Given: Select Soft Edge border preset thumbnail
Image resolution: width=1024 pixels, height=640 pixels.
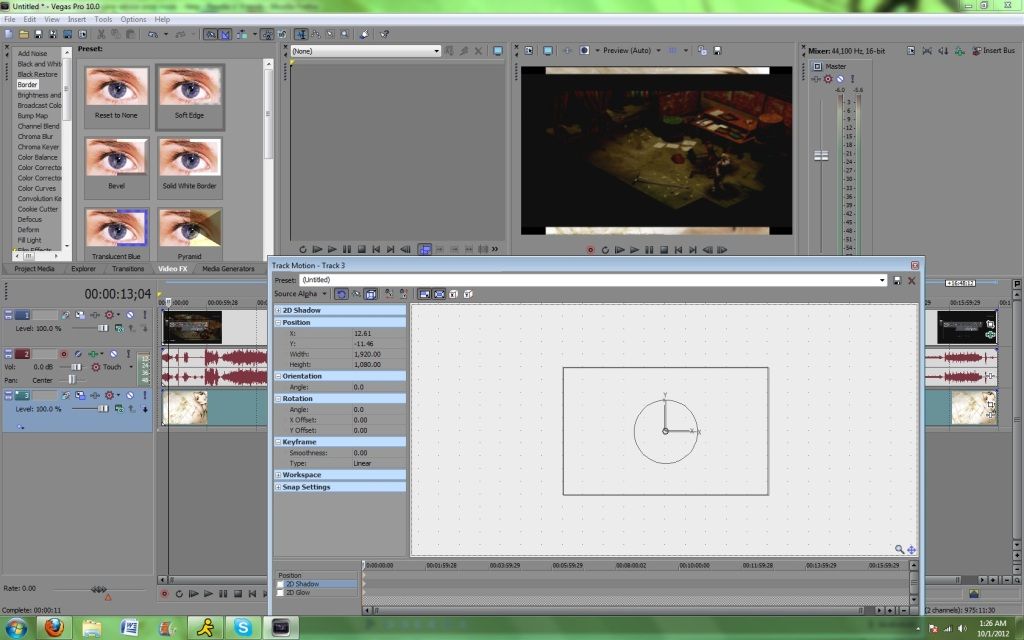Looking at the screenshot, I should pyautogui.click(x=190, y=97).
